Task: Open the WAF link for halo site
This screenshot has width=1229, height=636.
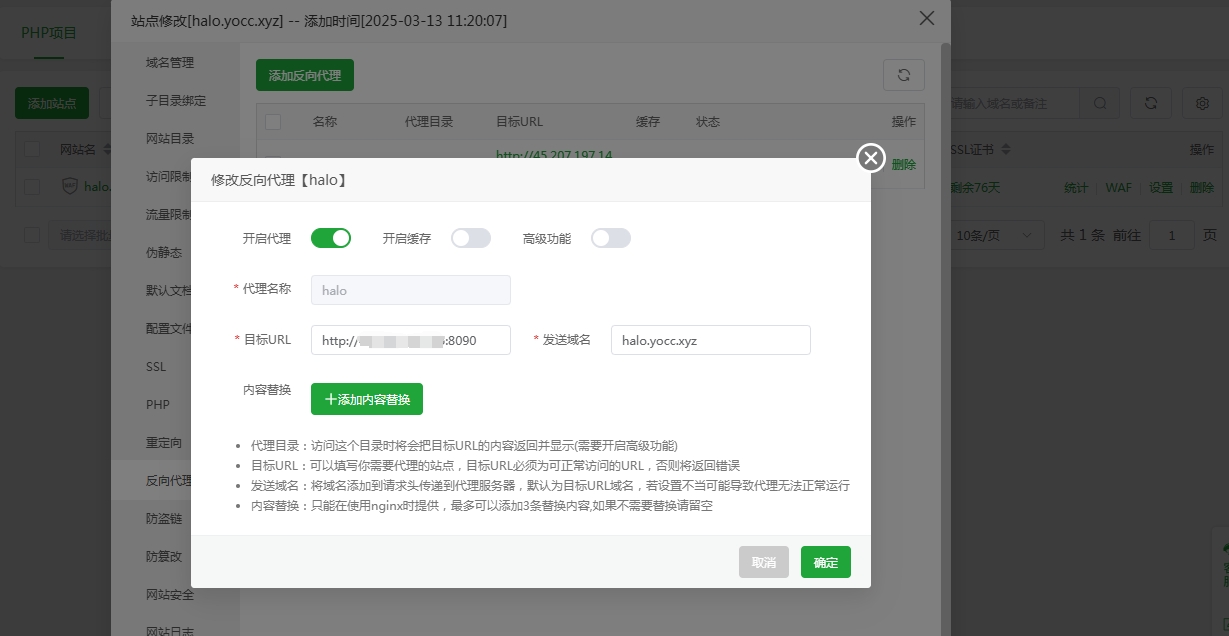Action: tap(1118, 187)
